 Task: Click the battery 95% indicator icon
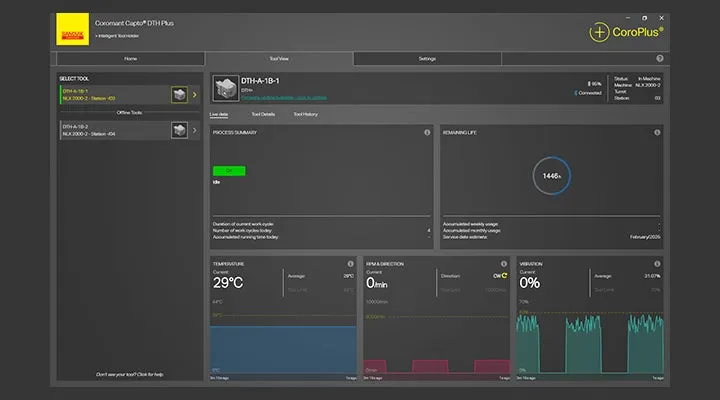click(589, 84)
